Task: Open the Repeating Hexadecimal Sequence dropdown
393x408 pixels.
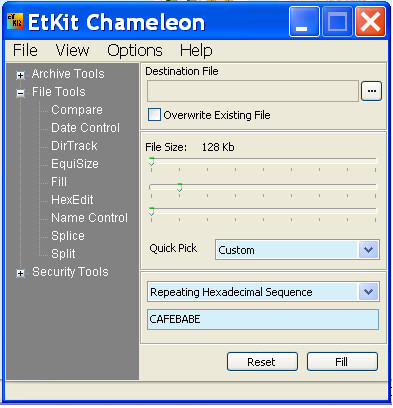Action: pyautogui.click(x=263, y=292)
